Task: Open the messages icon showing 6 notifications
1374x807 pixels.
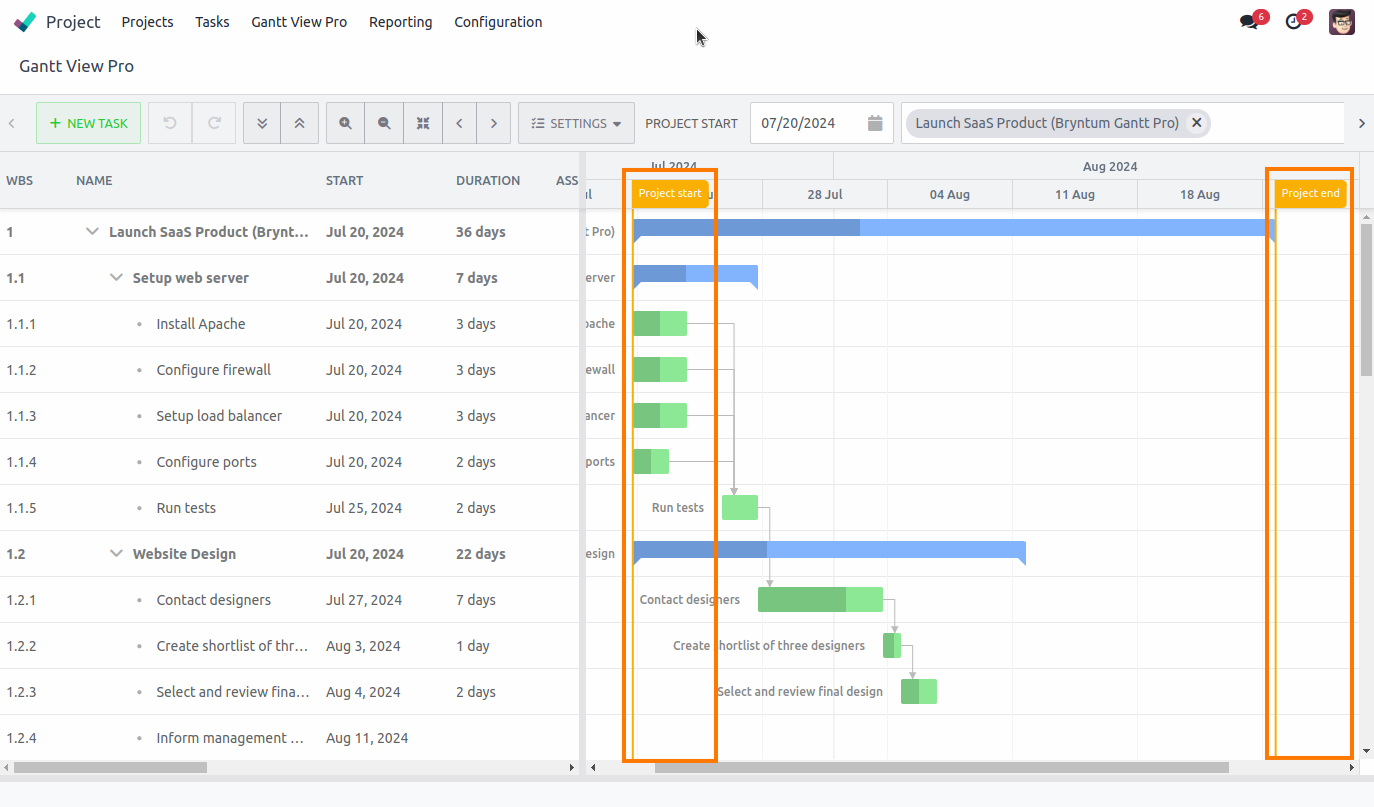Action: (x=1249, y=19)
